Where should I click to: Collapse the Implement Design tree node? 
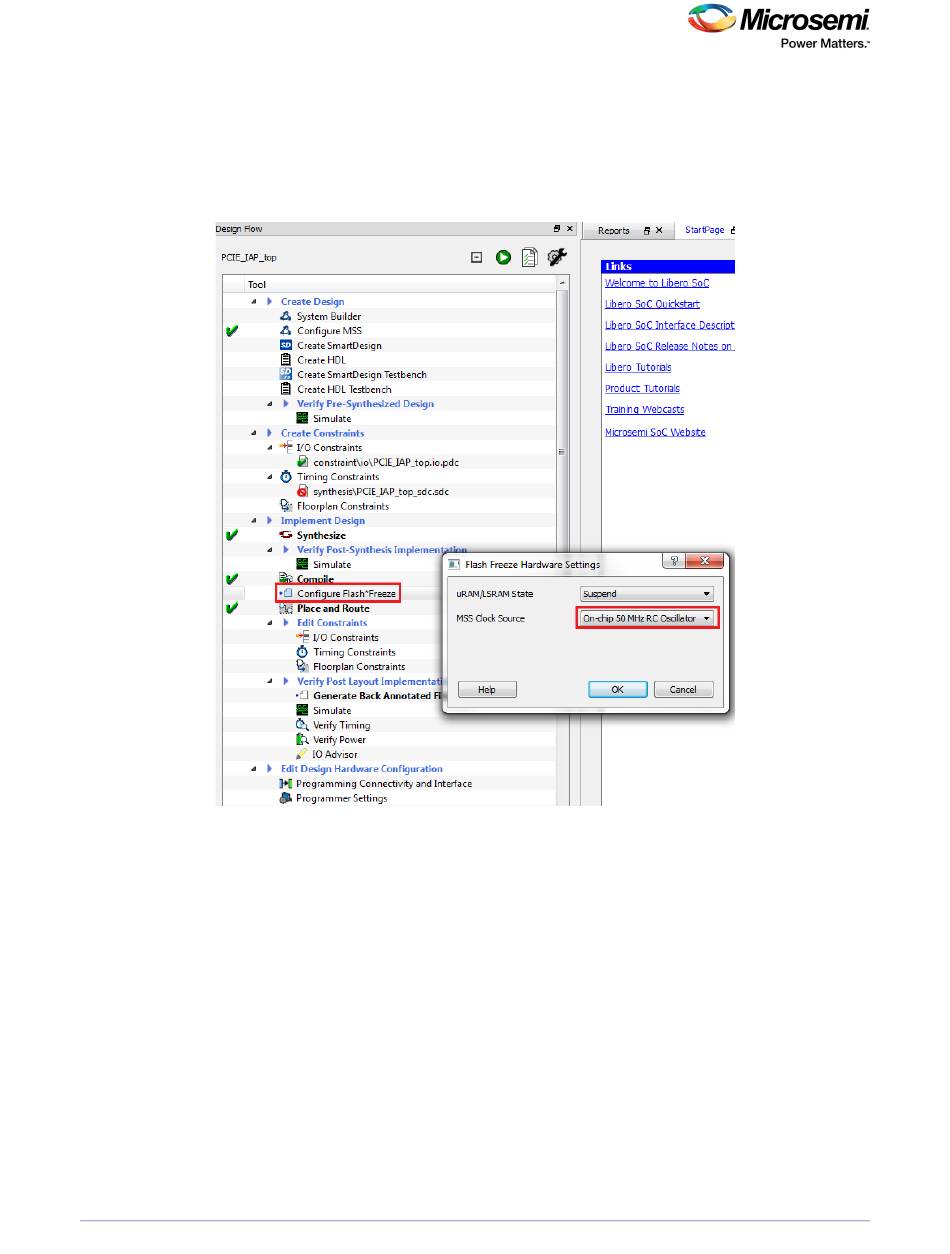tap(254, 521)
